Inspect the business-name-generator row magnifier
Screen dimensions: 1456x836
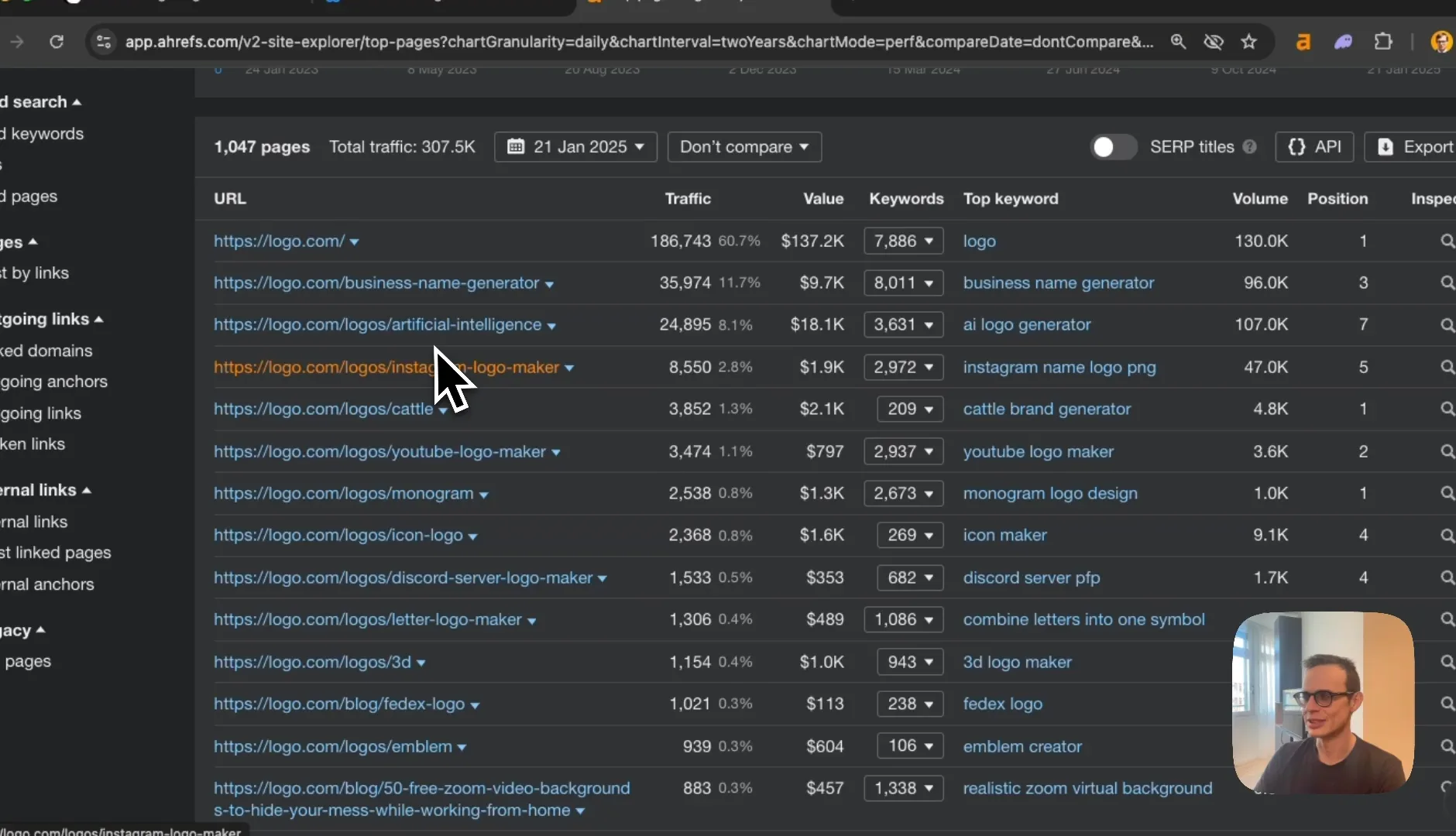(1447, 283)
